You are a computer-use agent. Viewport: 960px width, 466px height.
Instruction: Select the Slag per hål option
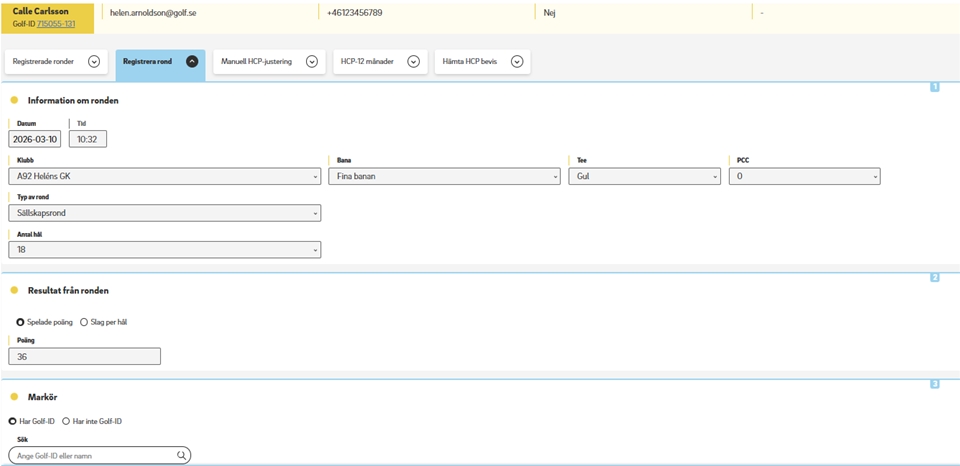tap(84, 322)
